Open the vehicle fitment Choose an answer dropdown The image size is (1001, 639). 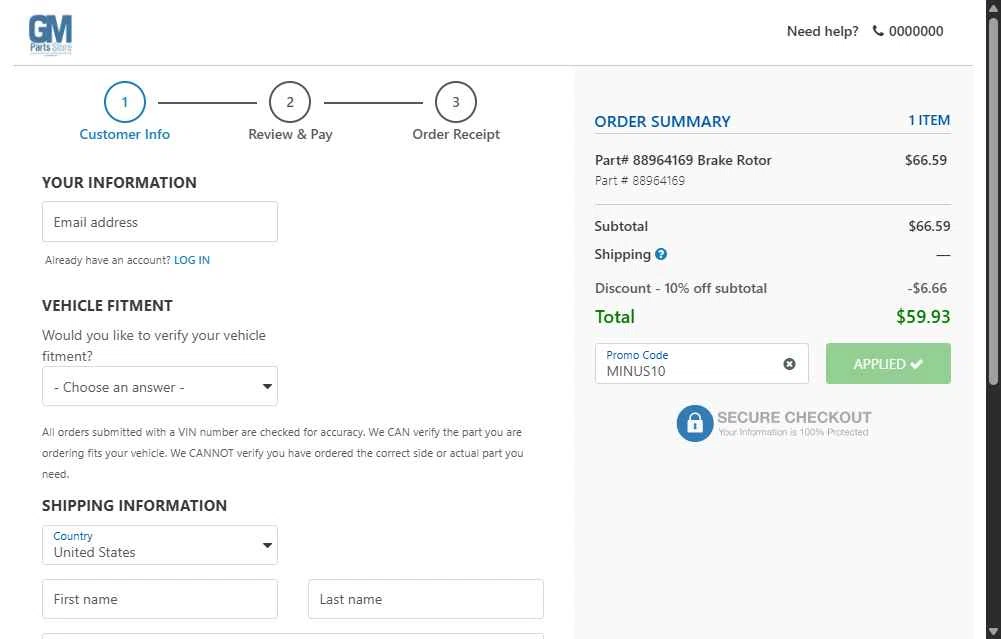click(160, 386)
